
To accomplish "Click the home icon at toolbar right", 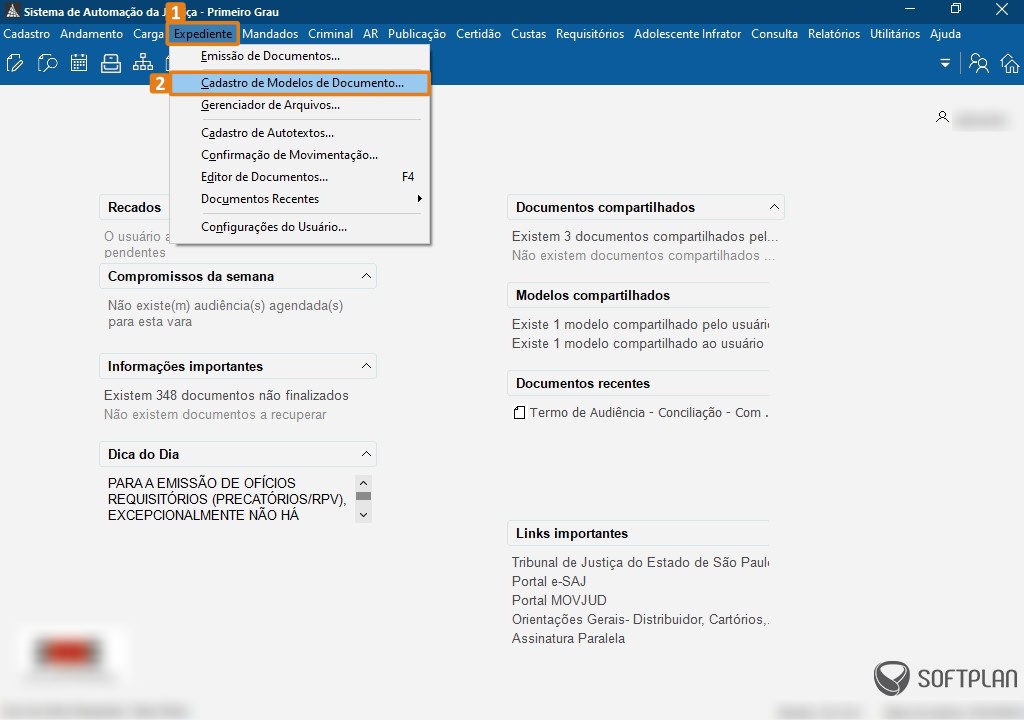I will pyautogui.click(x=1010, y=63).
